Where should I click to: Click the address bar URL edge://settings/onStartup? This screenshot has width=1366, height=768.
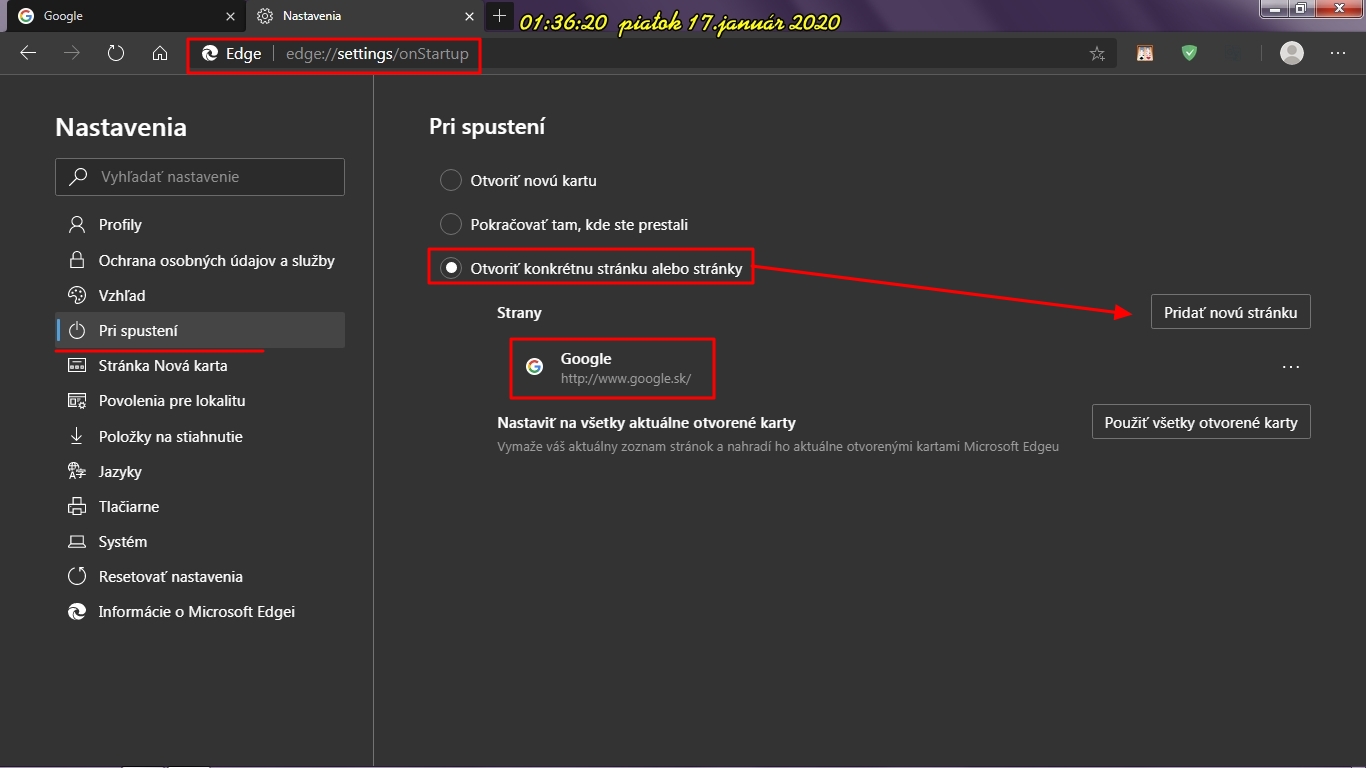tap(377, 54)
